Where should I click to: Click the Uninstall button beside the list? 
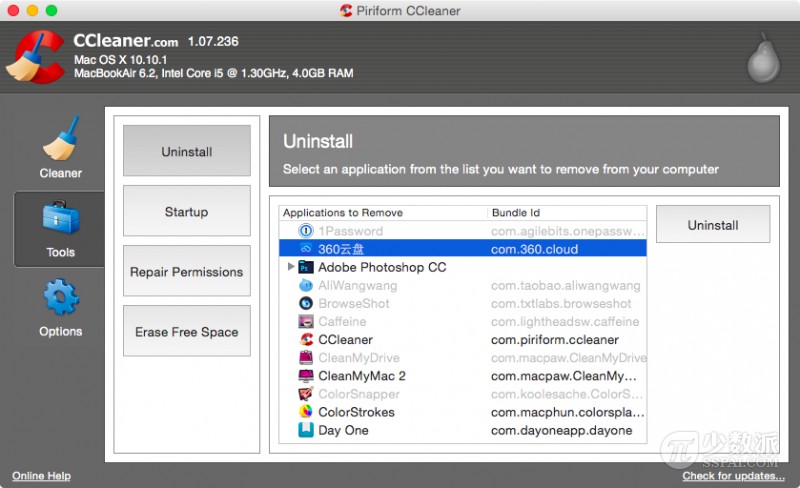pos(713,225)
